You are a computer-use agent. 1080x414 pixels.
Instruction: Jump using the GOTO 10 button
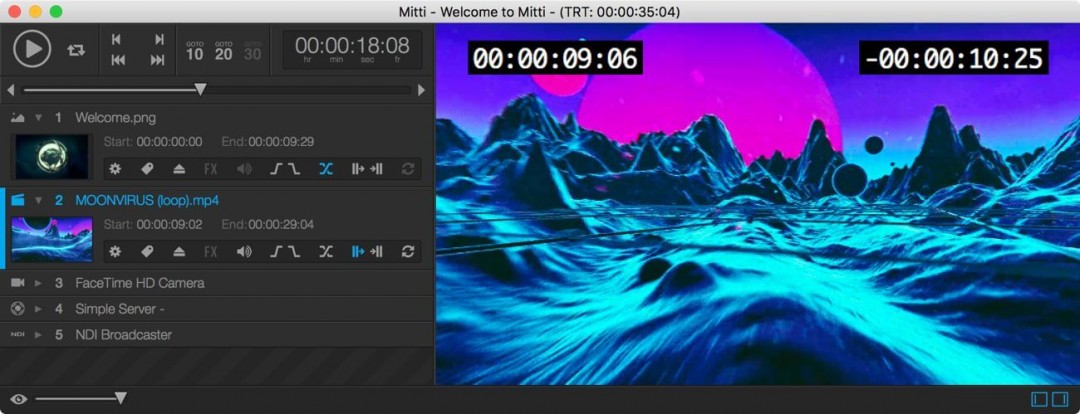click(194, 50)
